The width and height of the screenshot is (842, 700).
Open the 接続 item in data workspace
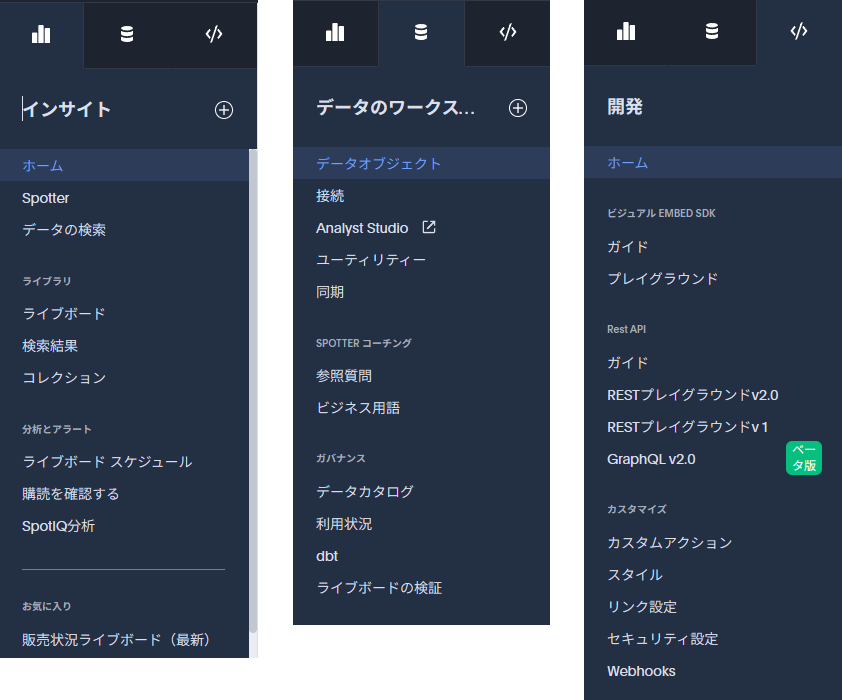pos(330,196)
